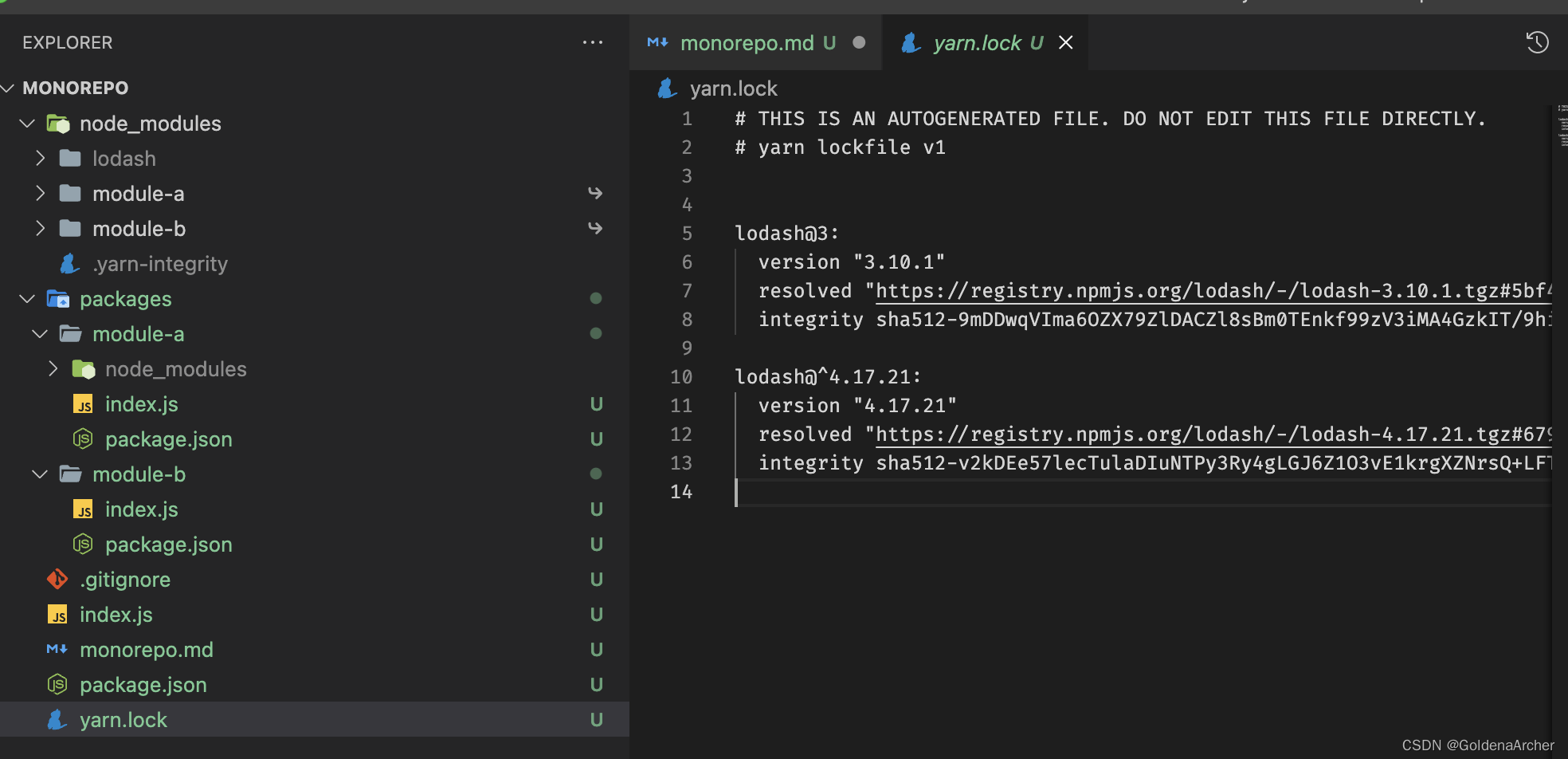Click the markdown icon beside monorepo.md in explorer

point(57,649)
